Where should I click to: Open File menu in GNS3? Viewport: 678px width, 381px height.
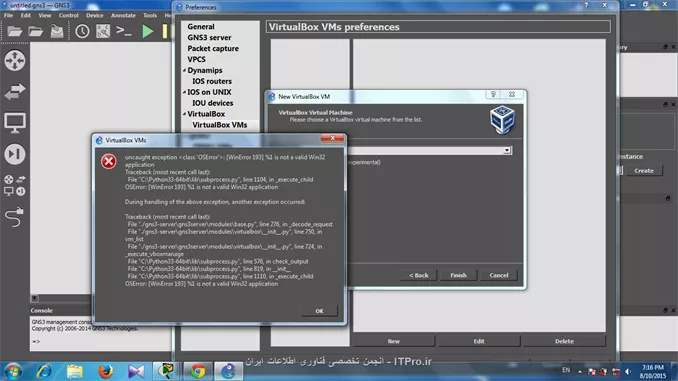8,15
